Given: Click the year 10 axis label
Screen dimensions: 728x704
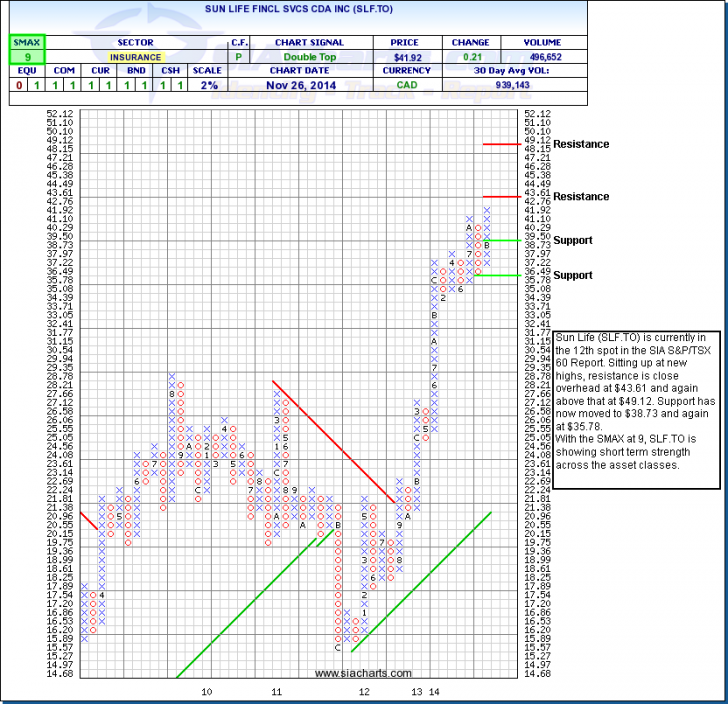Looking at the screenshot, I should (207, 691).
